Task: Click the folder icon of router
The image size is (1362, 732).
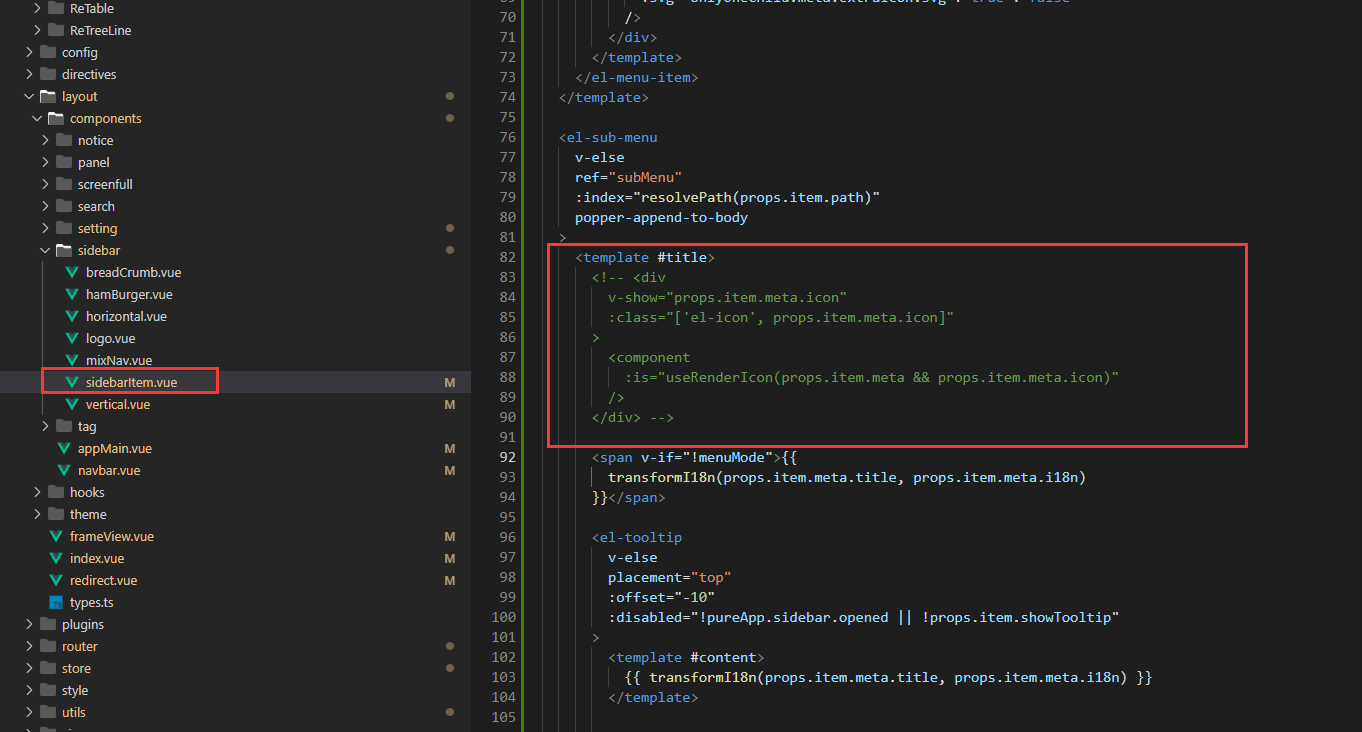Action: click(x=47, y=646)
